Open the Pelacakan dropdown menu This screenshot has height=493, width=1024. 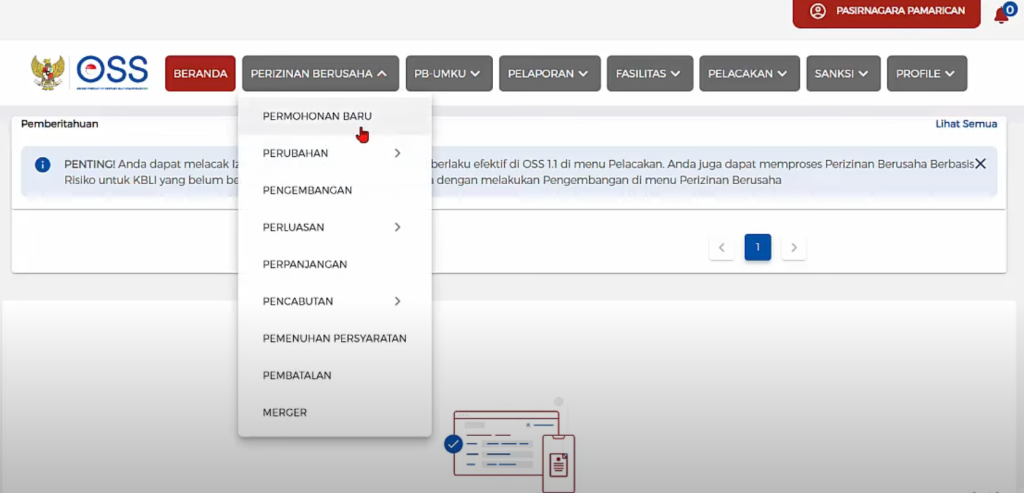[749, 73]
